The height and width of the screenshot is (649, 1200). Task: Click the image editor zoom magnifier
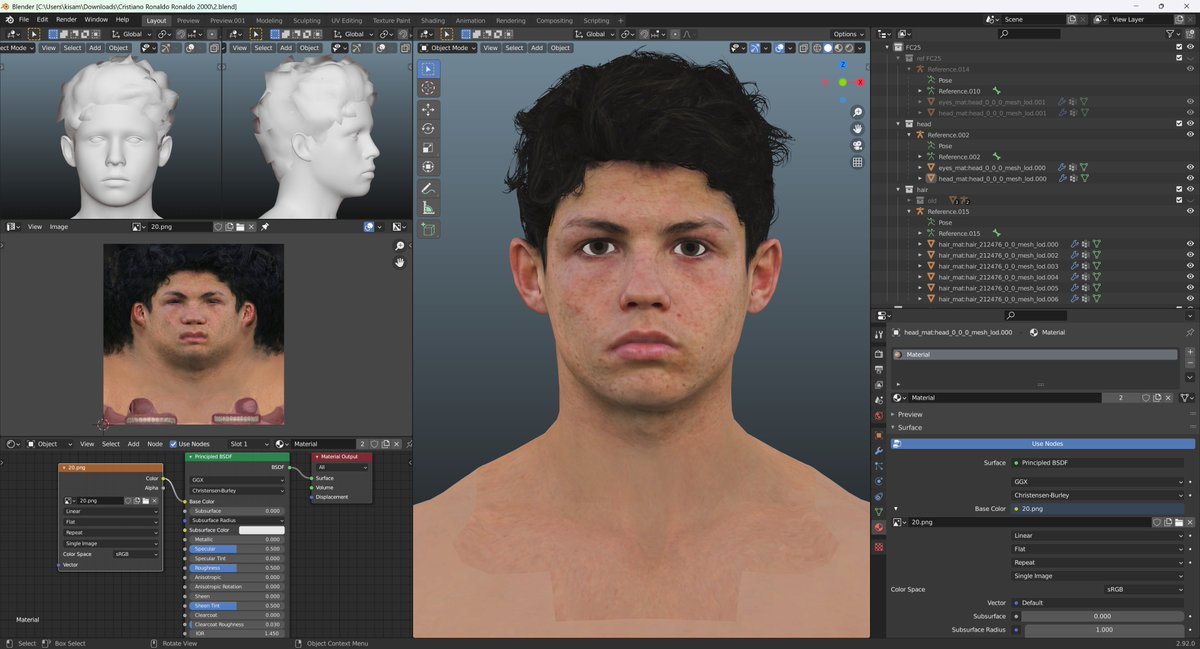(x=400, y=246)
